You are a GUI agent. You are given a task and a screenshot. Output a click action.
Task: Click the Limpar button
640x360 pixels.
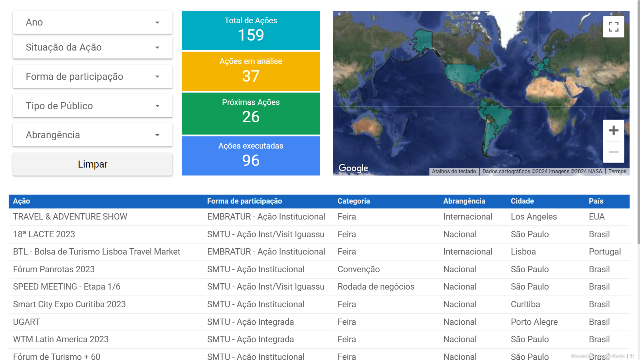pos(93,164)
